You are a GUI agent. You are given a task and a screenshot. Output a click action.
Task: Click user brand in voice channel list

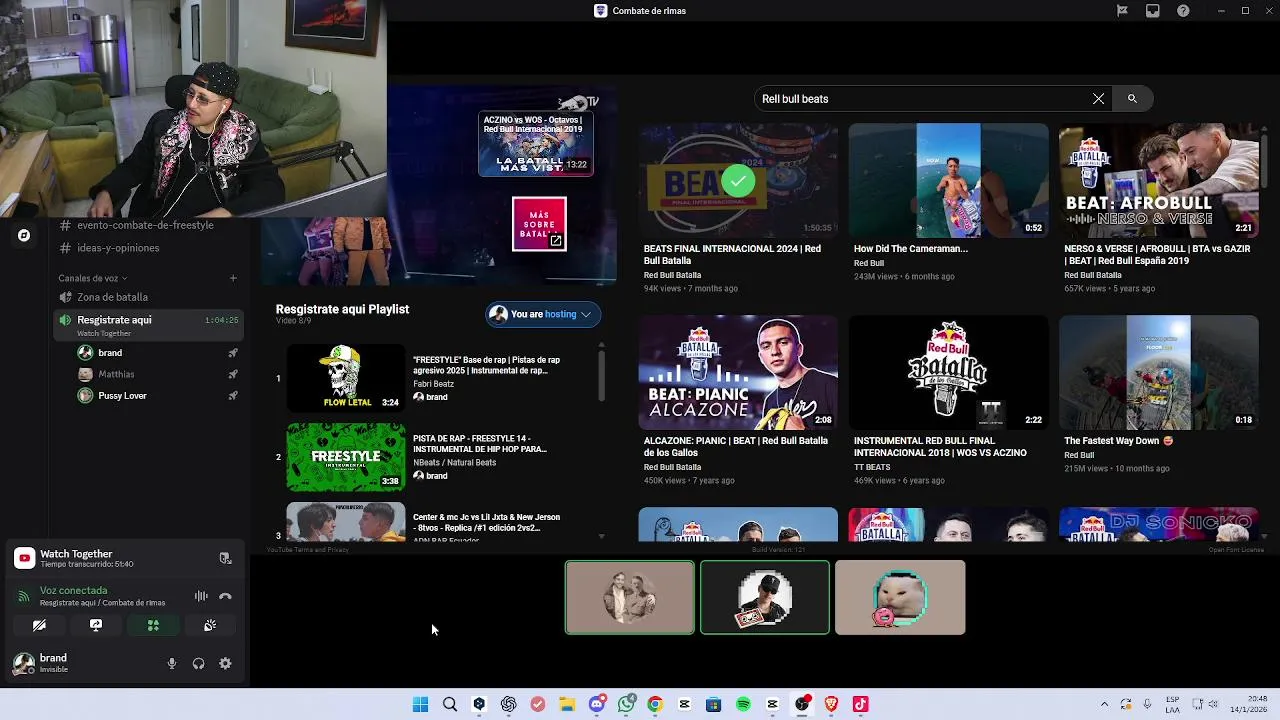110,353
